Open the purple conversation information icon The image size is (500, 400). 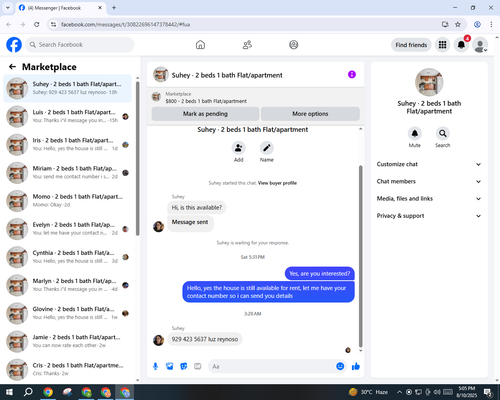point(352,75)
